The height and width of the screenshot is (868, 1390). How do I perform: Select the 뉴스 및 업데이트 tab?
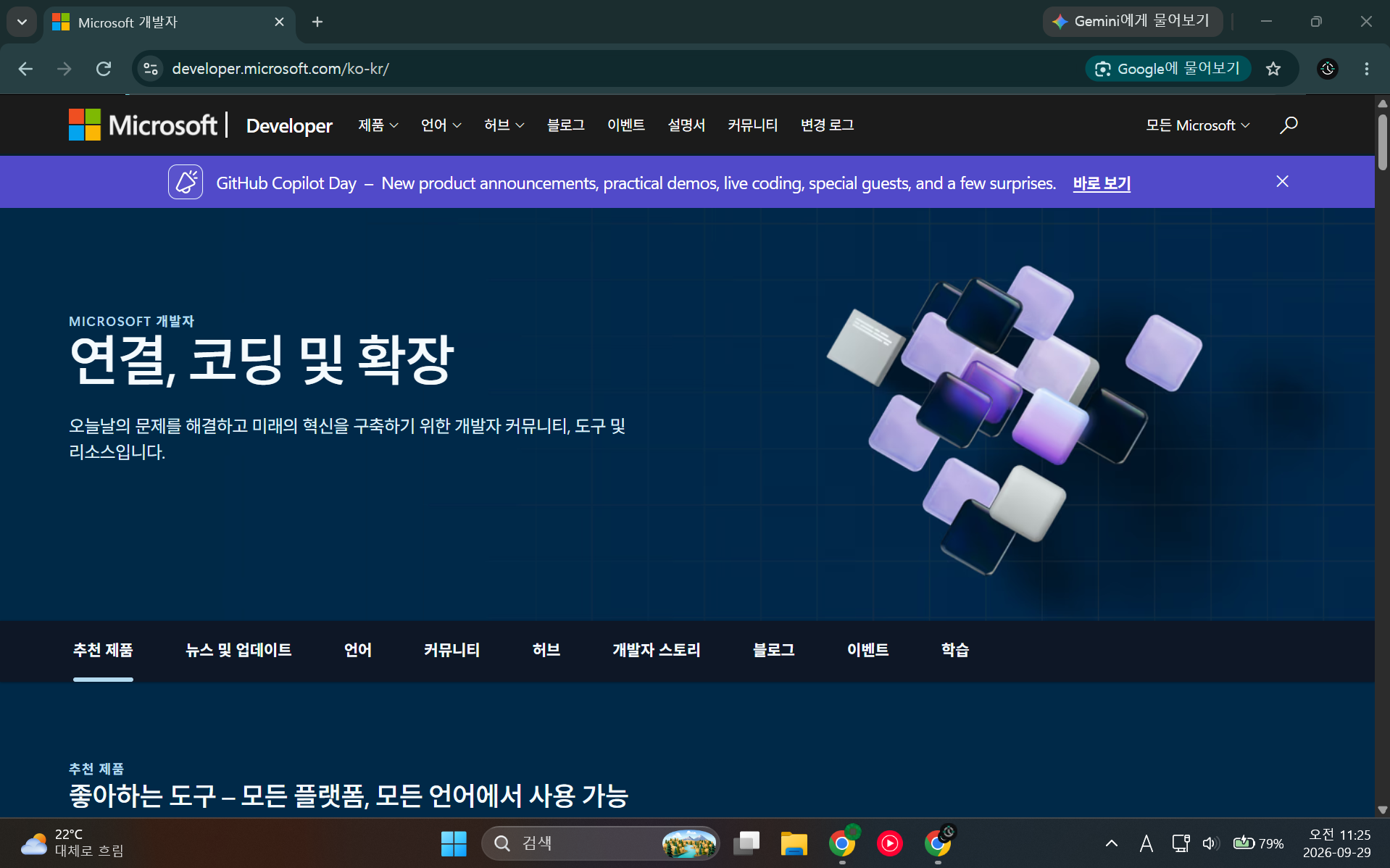pyautogui.click(x=238, y=650)
